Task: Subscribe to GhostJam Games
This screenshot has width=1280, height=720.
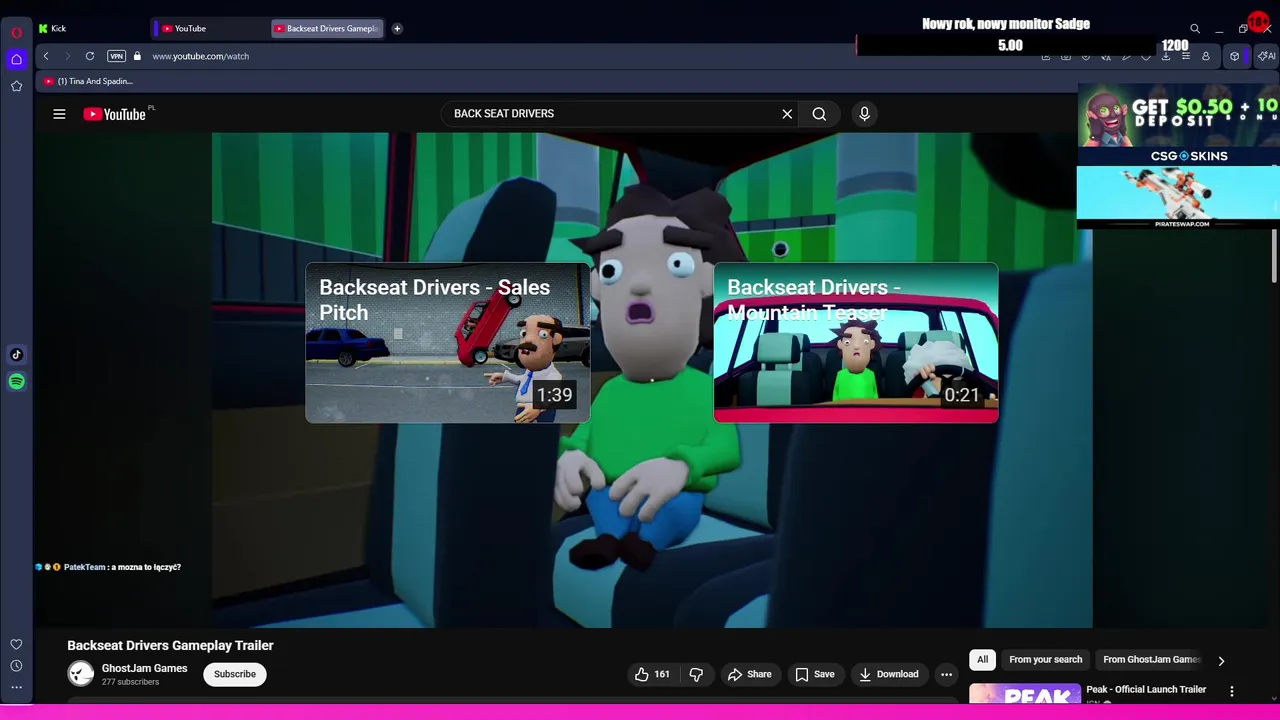Action: pyautogui.click(x=235, y=674)
